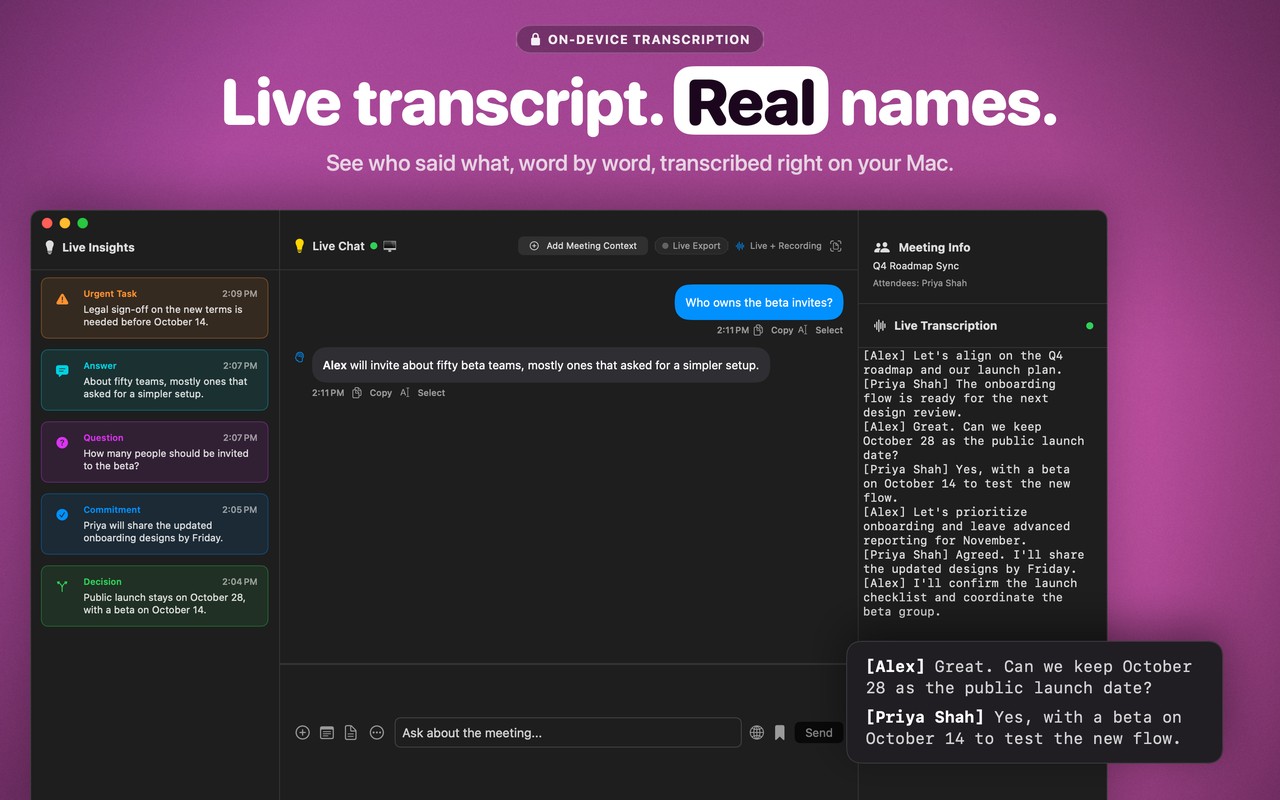Copy the 'Who owns the beta invites?' message
The image size is (1280, 800).
pyautogui.click(x=774, y=330)
